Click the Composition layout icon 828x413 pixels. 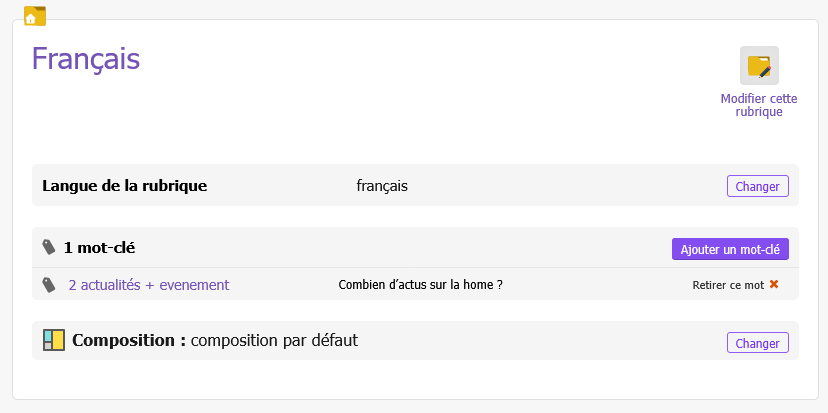(54, 341)
